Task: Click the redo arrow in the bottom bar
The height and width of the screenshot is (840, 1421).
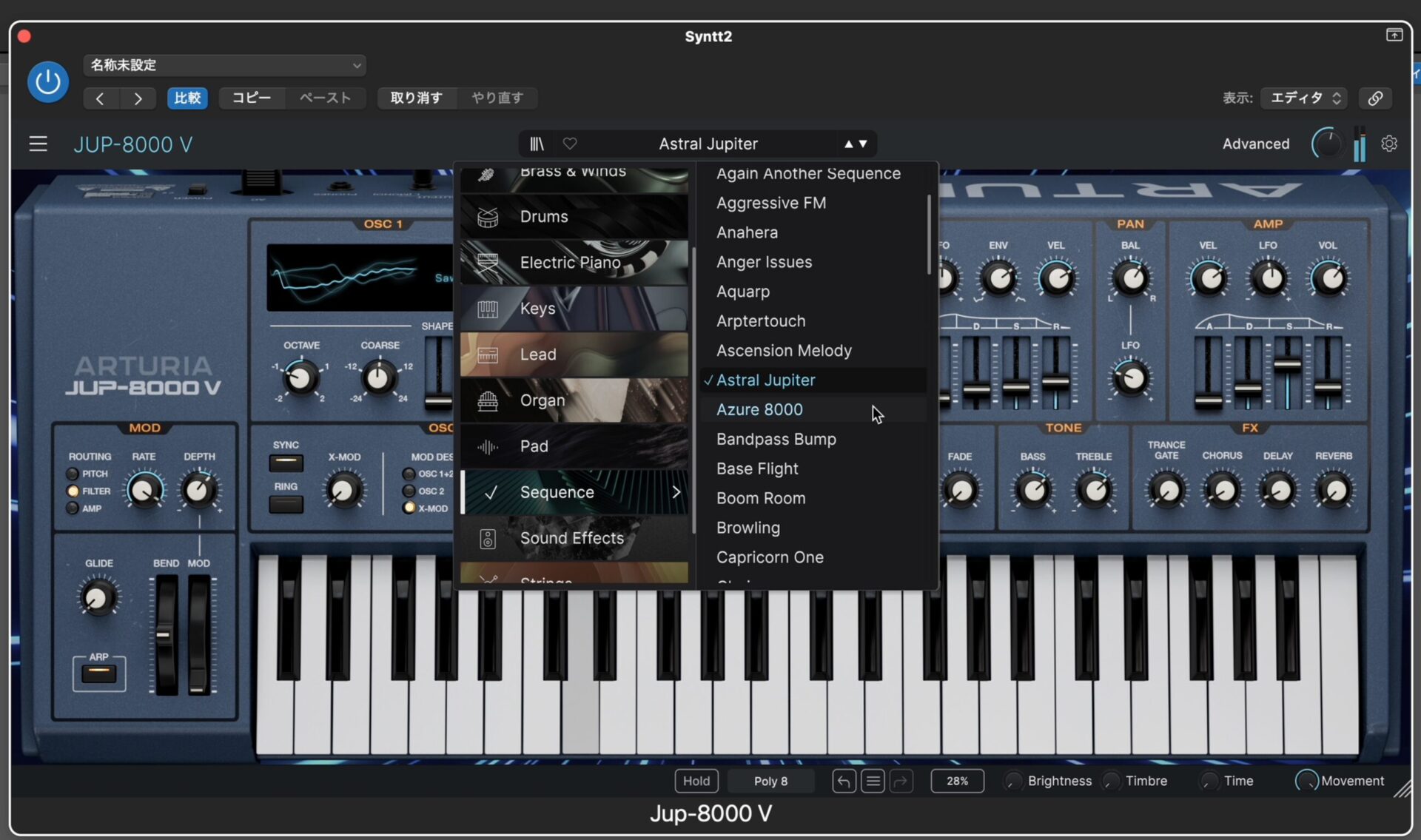Action: [x=901, y=781]
